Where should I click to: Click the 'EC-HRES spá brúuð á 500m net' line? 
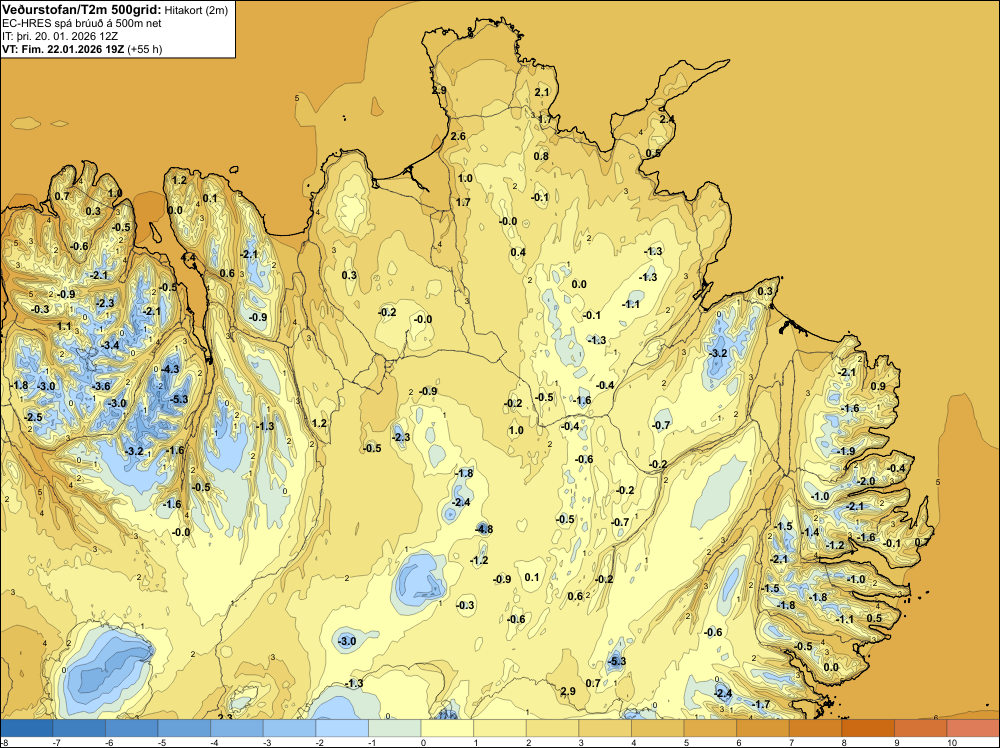click(82, 24)
